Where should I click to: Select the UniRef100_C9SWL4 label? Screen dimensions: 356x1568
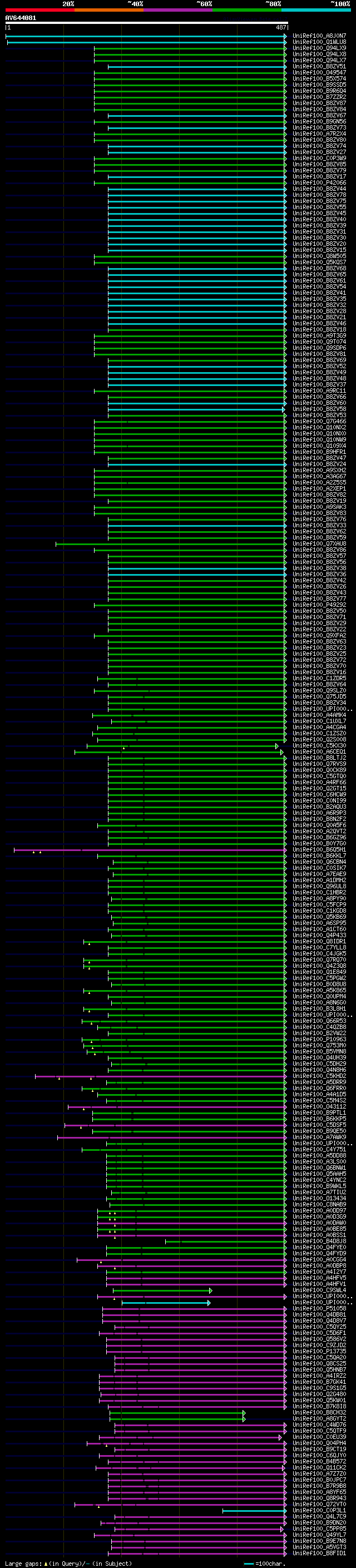click(319, 1290)
